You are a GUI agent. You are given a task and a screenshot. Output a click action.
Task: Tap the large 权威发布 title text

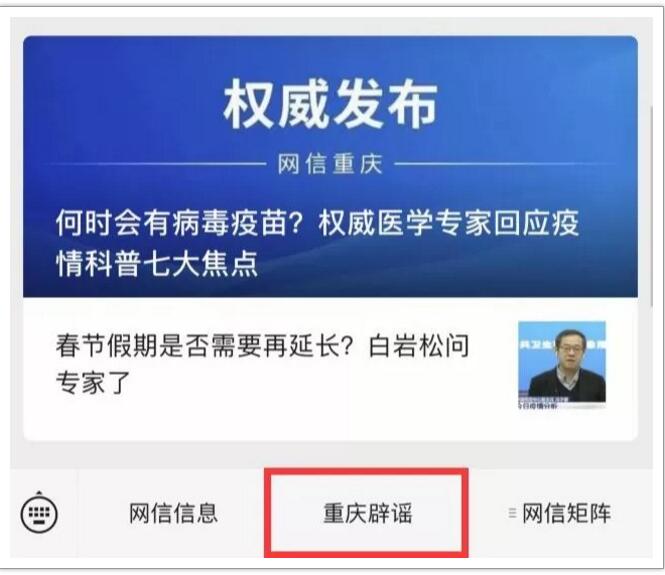tap(330, 105)
